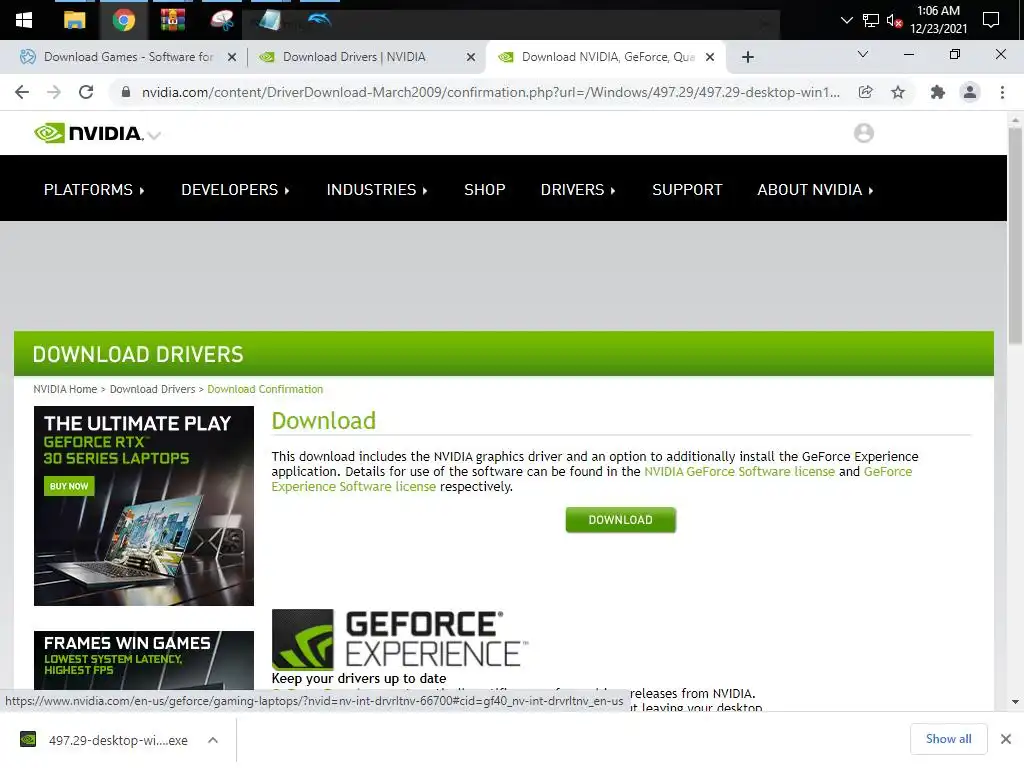Open the NVIDIA GeForce Software license link
The height and width of the screenshot is (768, 1024).
(739, 472)
